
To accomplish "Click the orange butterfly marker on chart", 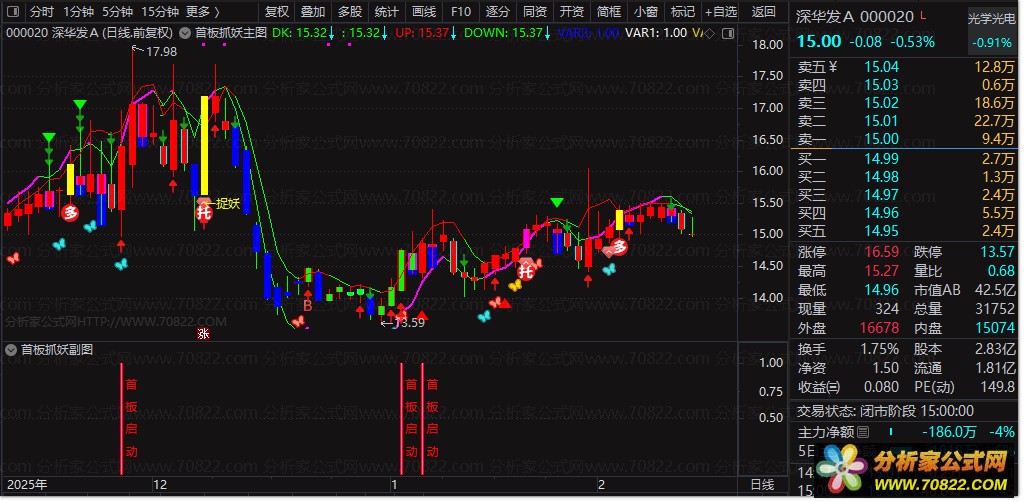I will tap(515, 285).
